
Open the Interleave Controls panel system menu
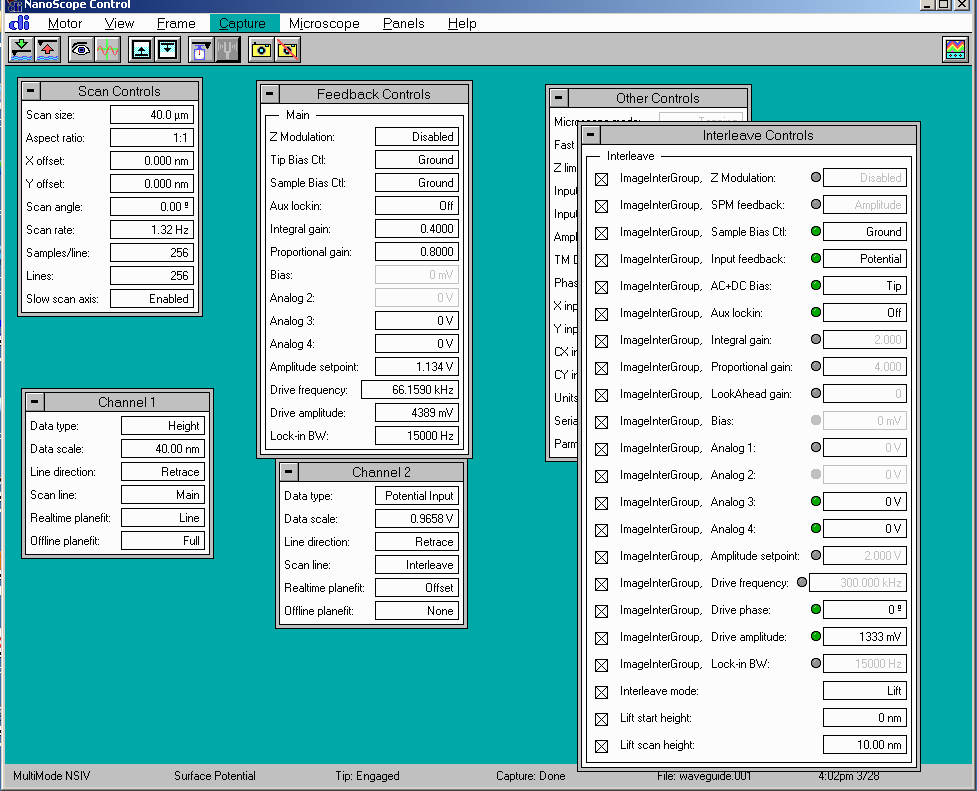pyautogui.click(x=591, y=135)
